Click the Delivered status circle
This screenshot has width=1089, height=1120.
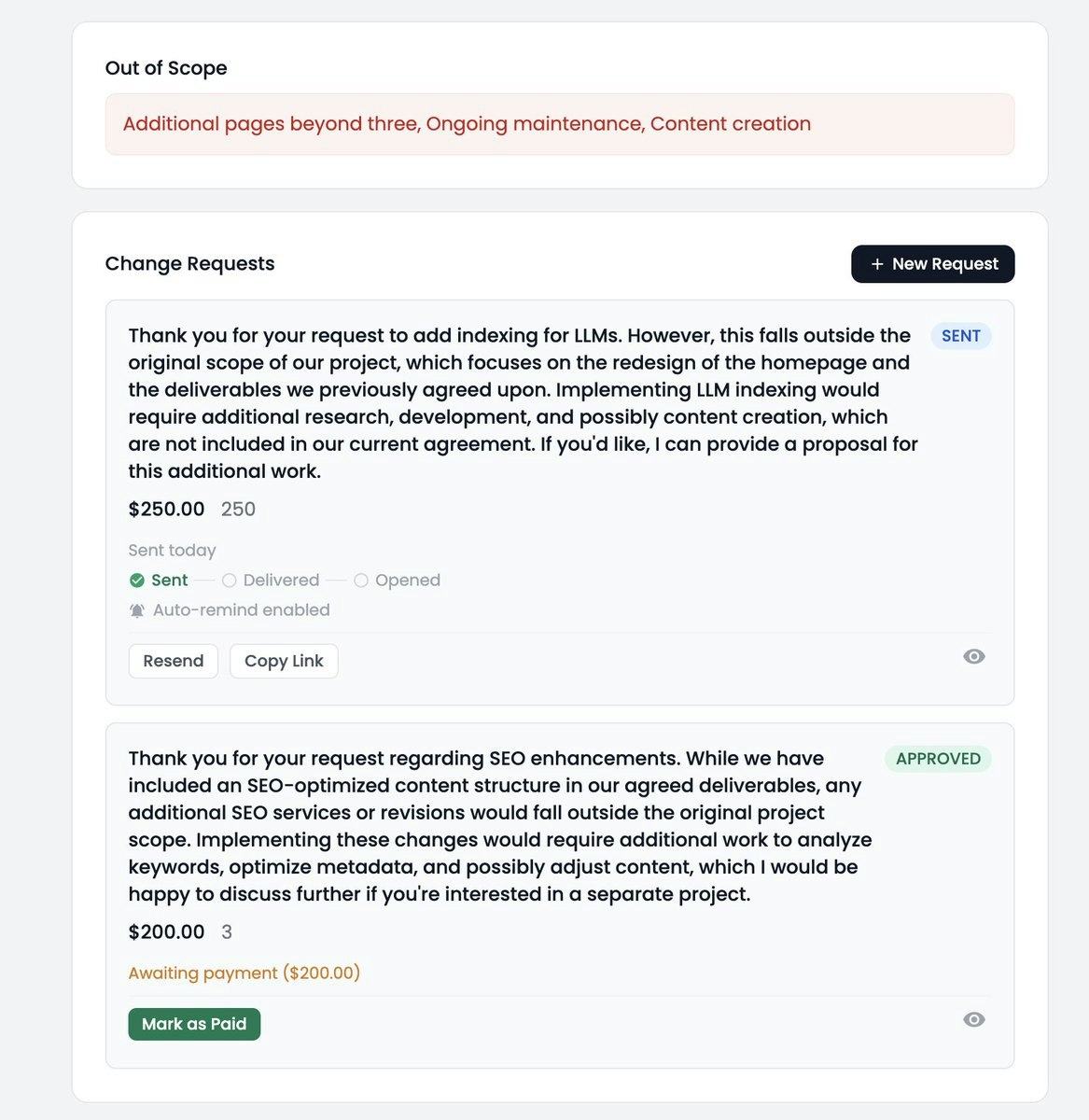coord(229,581)
